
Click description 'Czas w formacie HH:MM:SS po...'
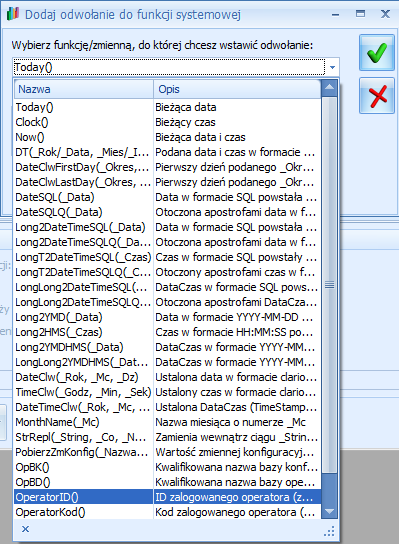coord(234,332)
